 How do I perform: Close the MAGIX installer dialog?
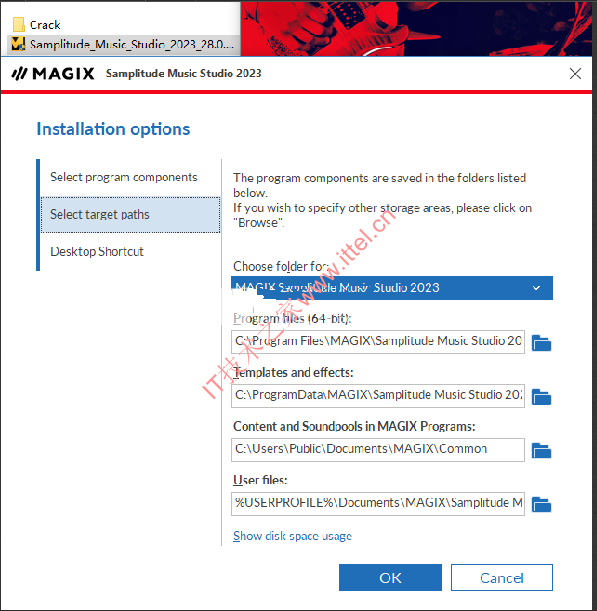click(575, 73)
